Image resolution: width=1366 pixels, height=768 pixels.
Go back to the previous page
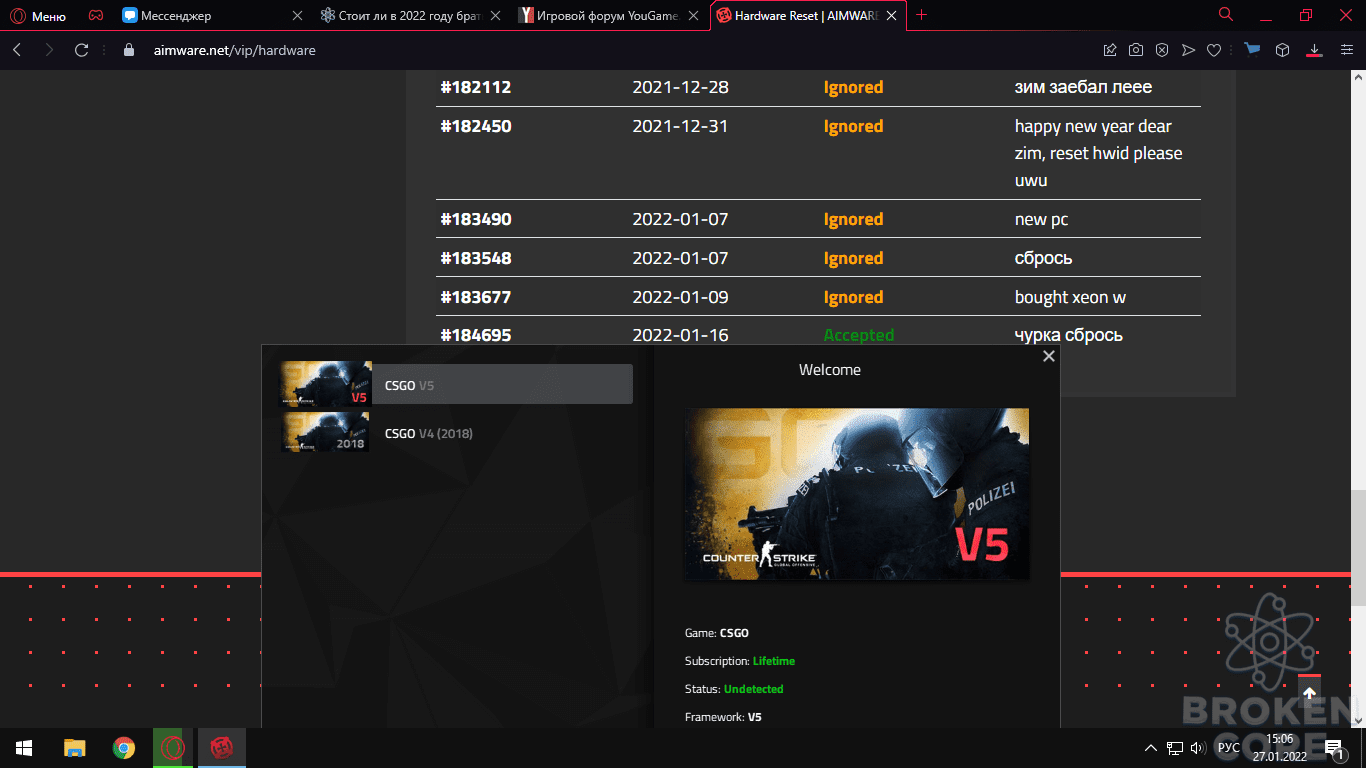pos(17,50)
